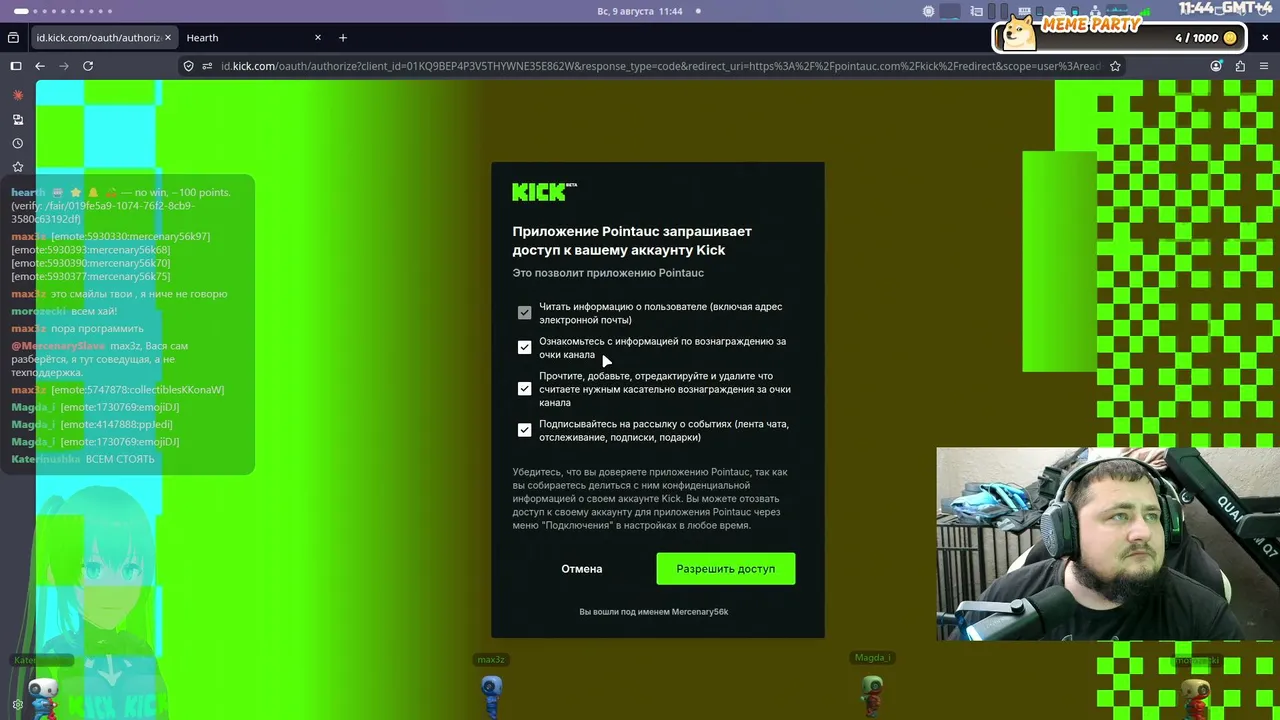Toggle the read user information checkbox
Image resolution: width=1280 pixels, height=720 pixels.
(524, 313)
